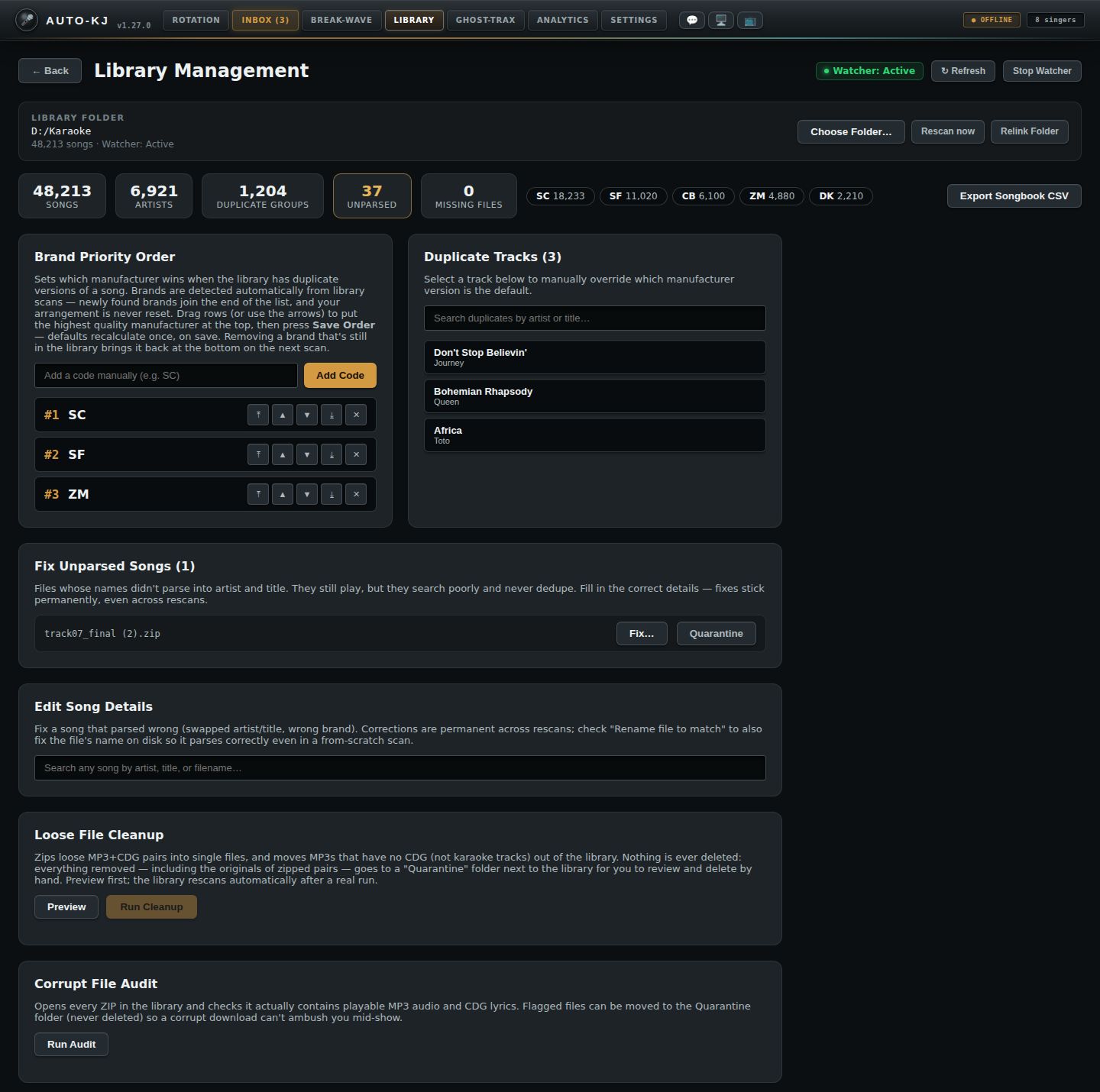Switch to the Rotation tab
This screenshot has width=1100, height=1092.
196,20
